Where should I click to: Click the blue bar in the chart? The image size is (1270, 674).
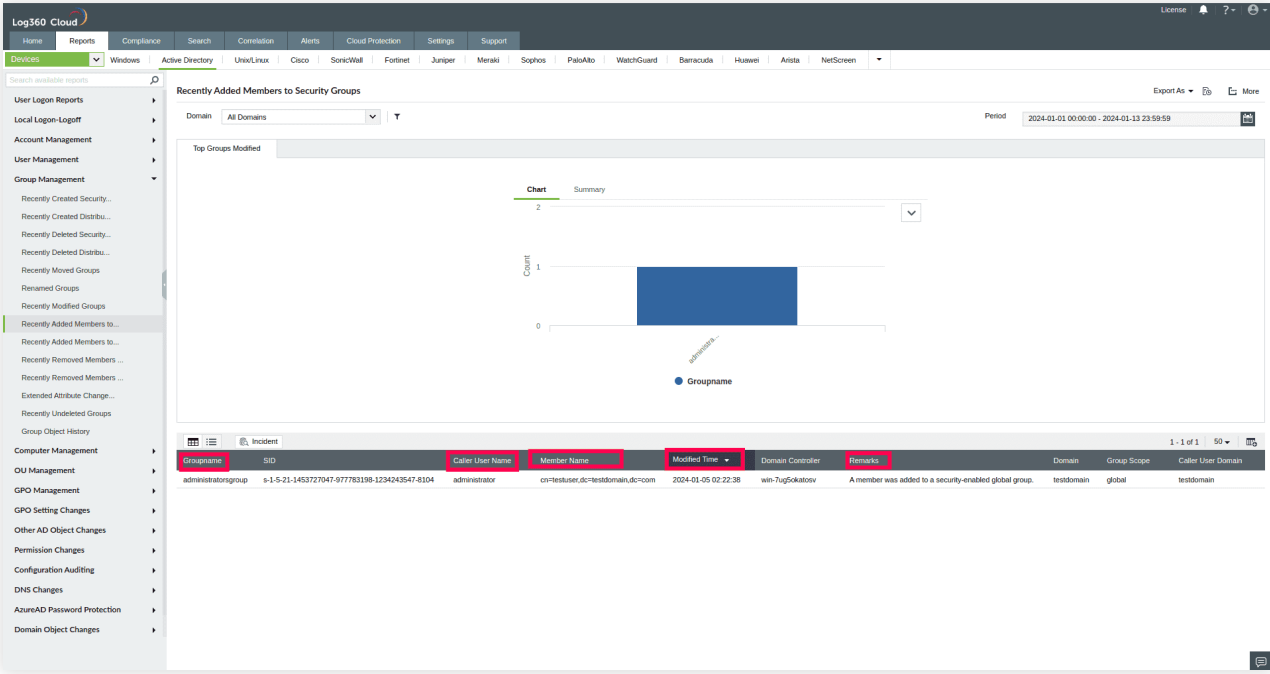point(716,296)
